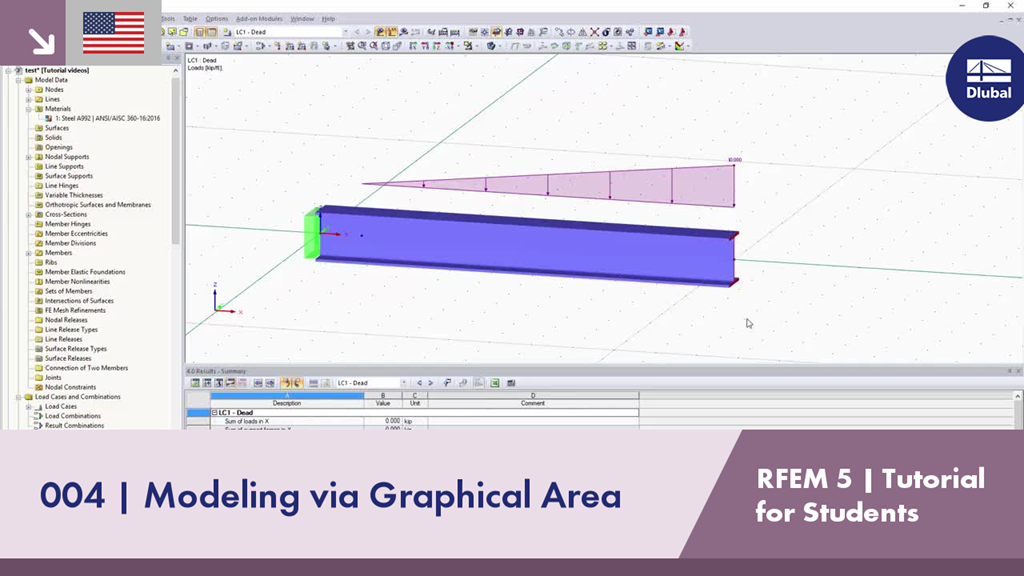Viewport: 1024px width, 576px height.
Task: Click the red X delete icon in toolbar
Action: [595, 32]
